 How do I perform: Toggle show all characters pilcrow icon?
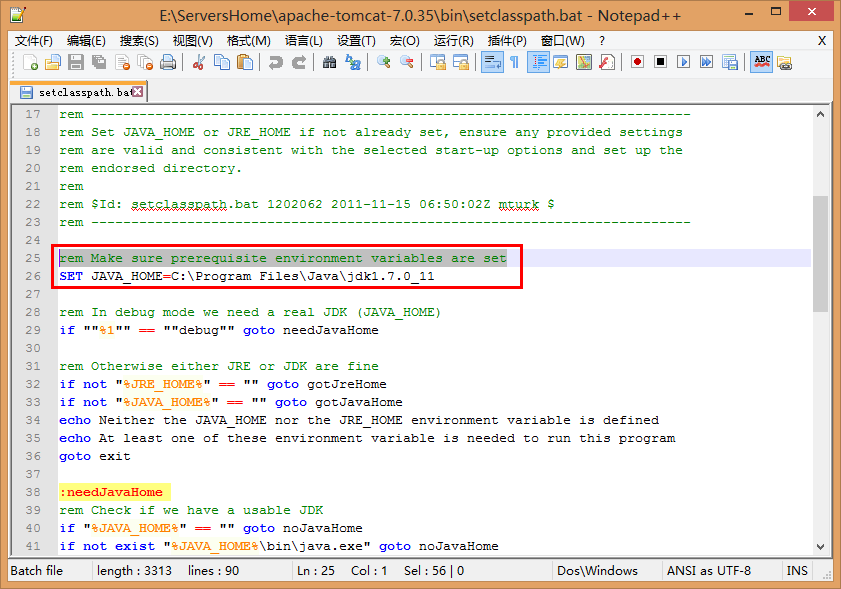coord(514,63)
